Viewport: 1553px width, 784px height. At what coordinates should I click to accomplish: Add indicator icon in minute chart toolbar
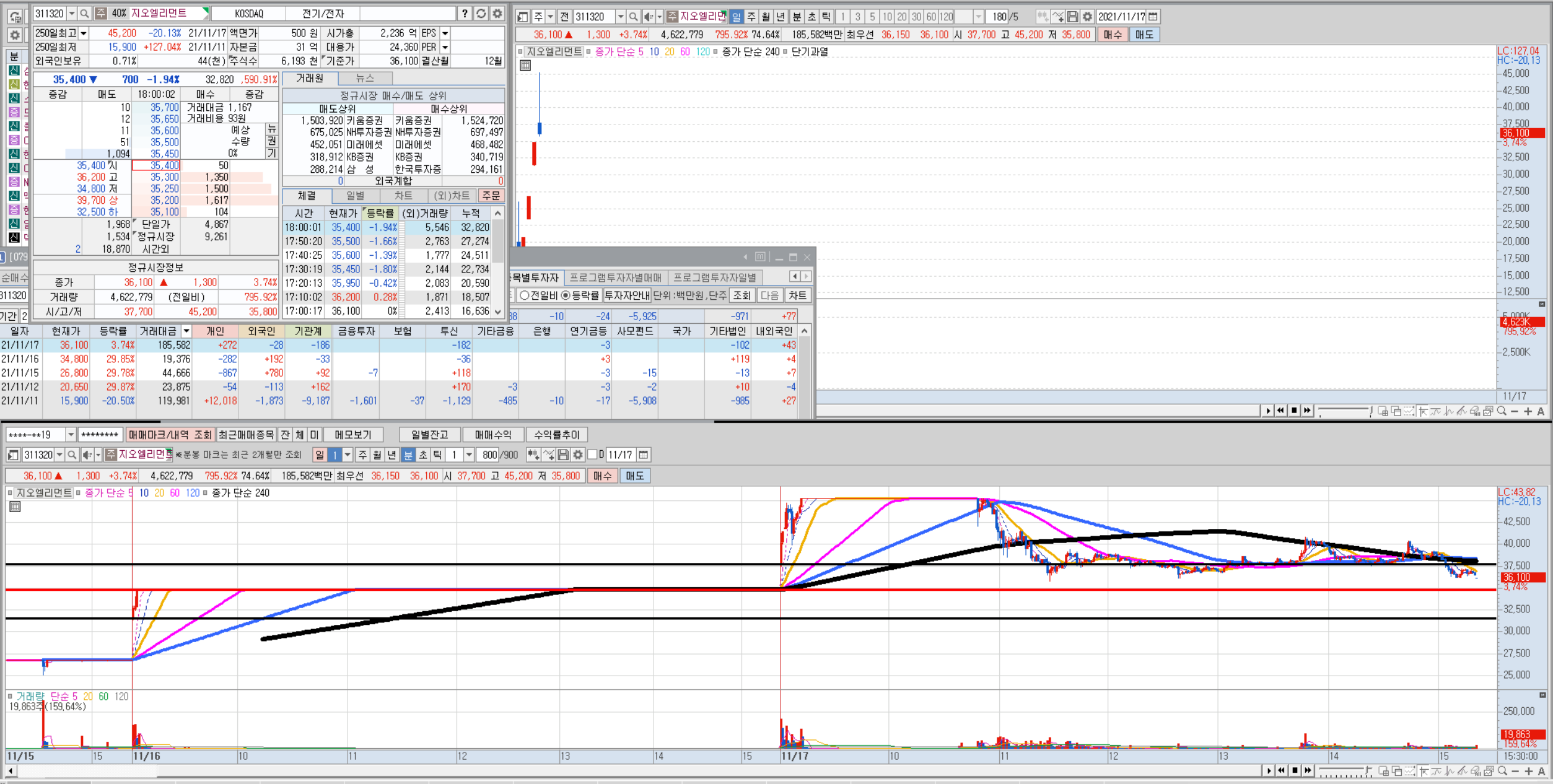pos(549,455)
